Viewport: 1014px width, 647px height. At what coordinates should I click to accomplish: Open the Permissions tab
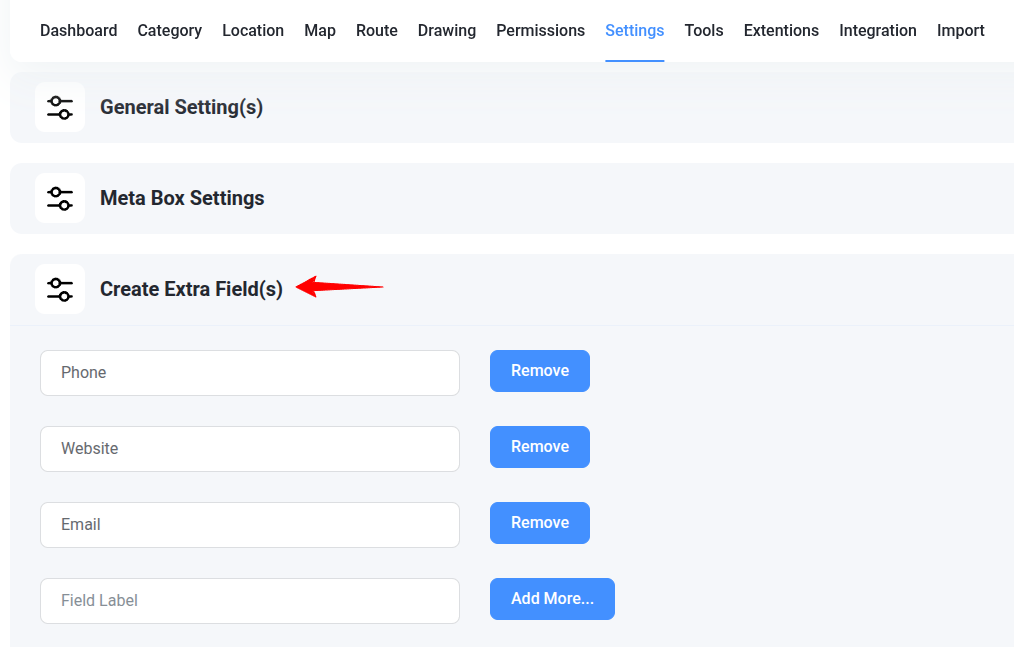540,30
